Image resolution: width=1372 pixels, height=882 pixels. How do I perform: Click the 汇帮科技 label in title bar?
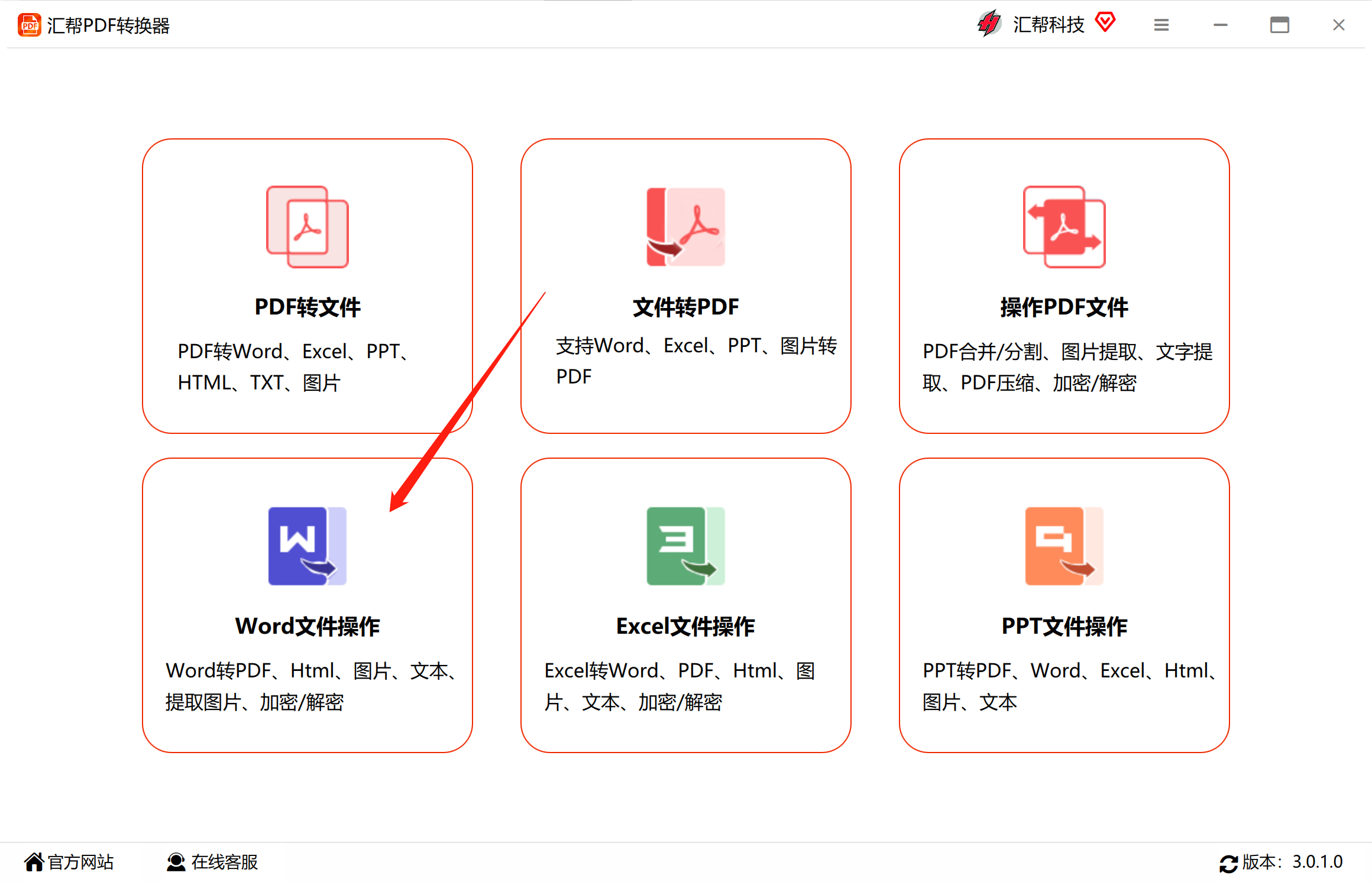click(1049, 24)
